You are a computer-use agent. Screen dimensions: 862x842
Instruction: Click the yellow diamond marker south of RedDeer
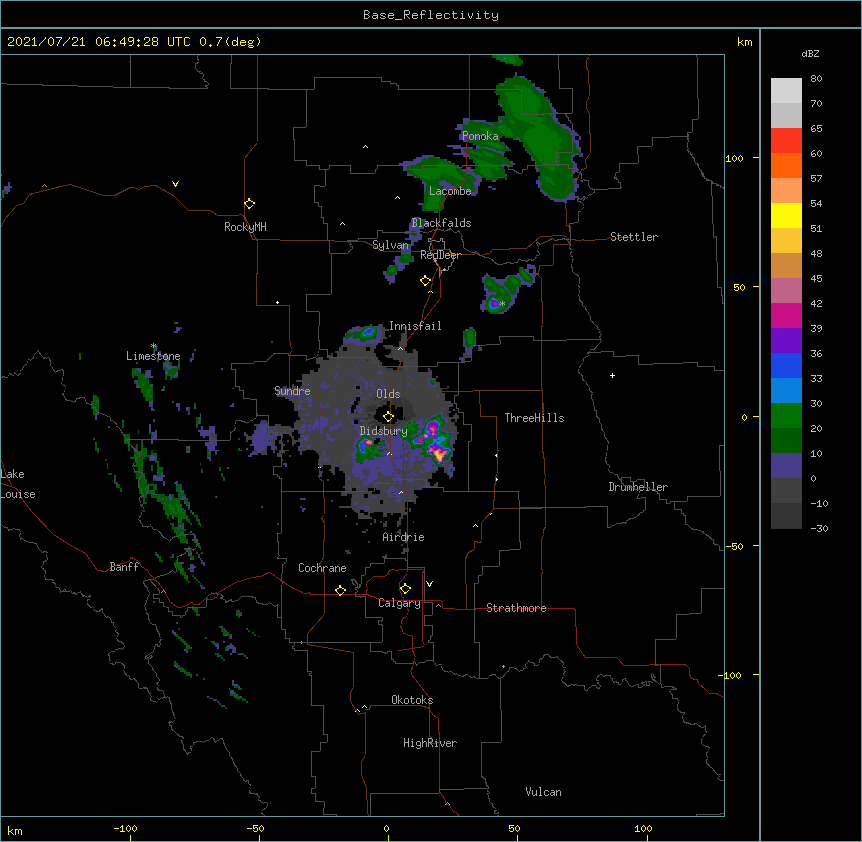coord(426,281)
